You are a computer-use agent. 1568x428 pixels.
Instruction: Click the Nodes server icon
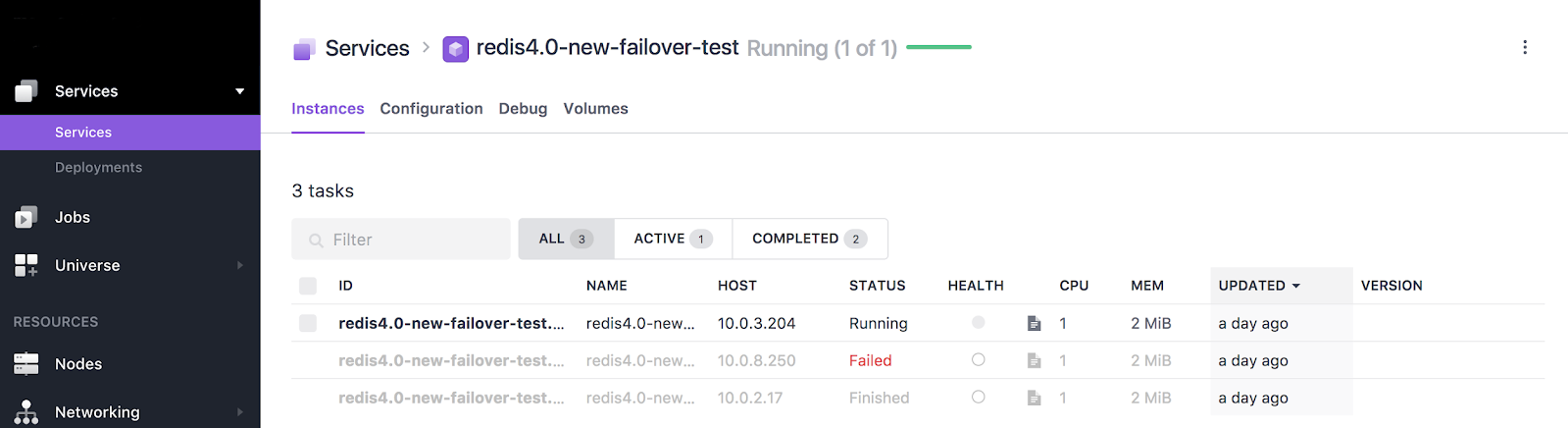(x=26, y=364)
